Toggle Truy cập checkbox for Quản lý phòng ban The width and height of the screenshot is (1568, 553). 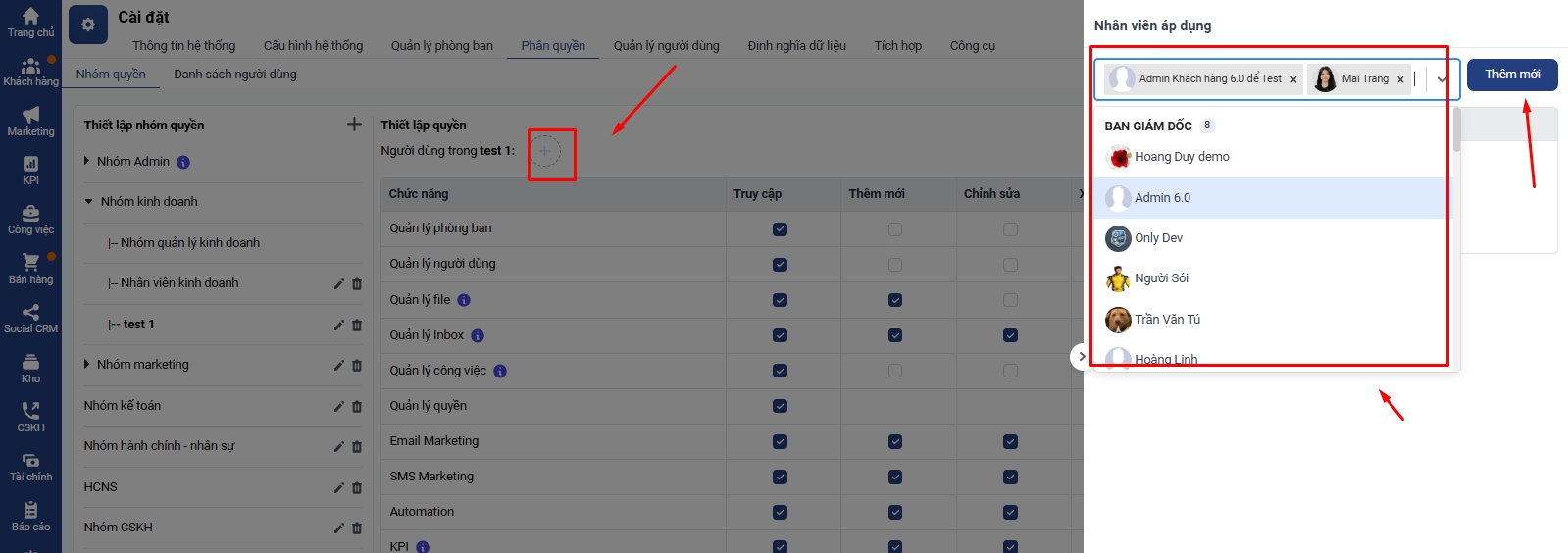tap(780, 229)
